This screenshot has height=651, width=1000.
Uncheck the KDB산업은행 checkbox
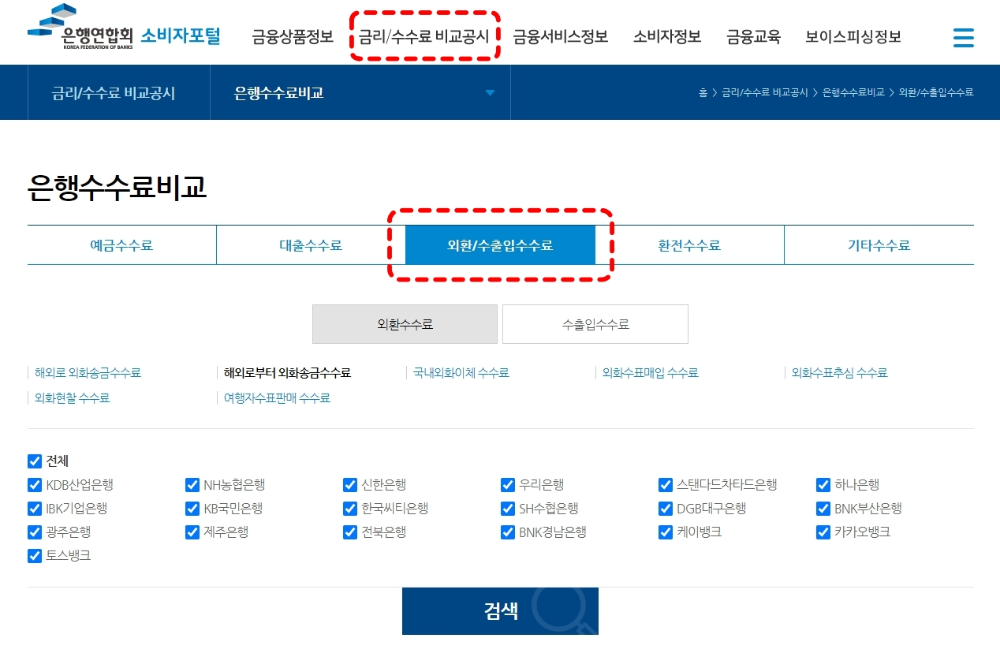(34, 485)
